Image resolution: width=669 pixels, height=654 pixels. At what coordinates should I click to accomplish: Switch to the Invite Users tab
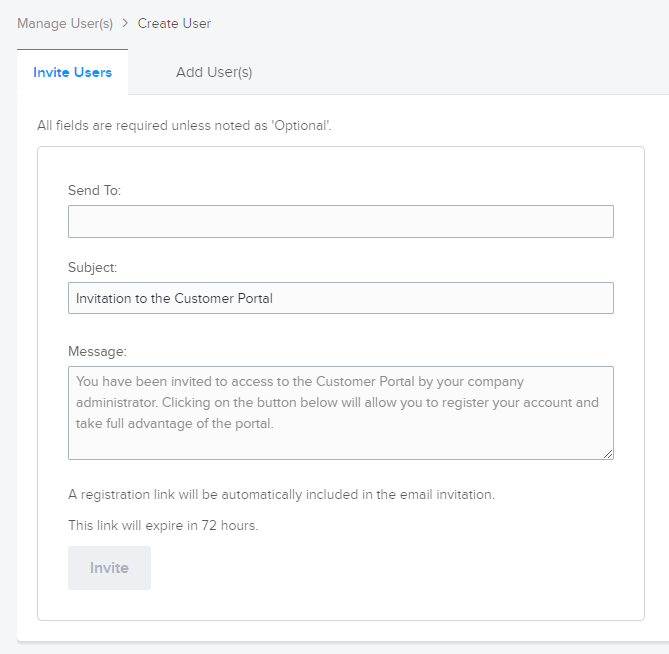[73, 72]
